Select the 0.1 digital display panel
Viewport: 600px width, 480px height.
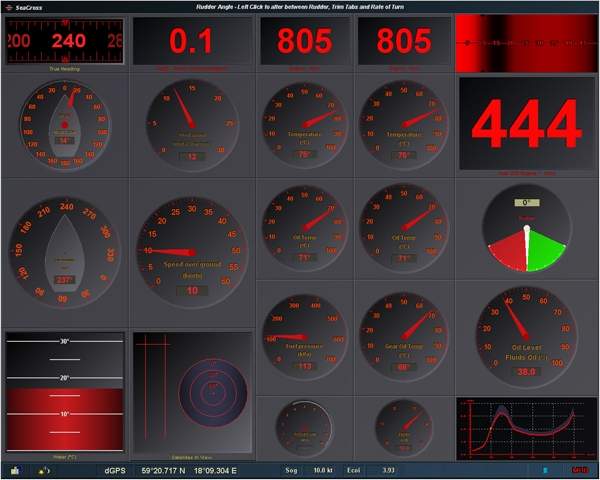[191, 42]
